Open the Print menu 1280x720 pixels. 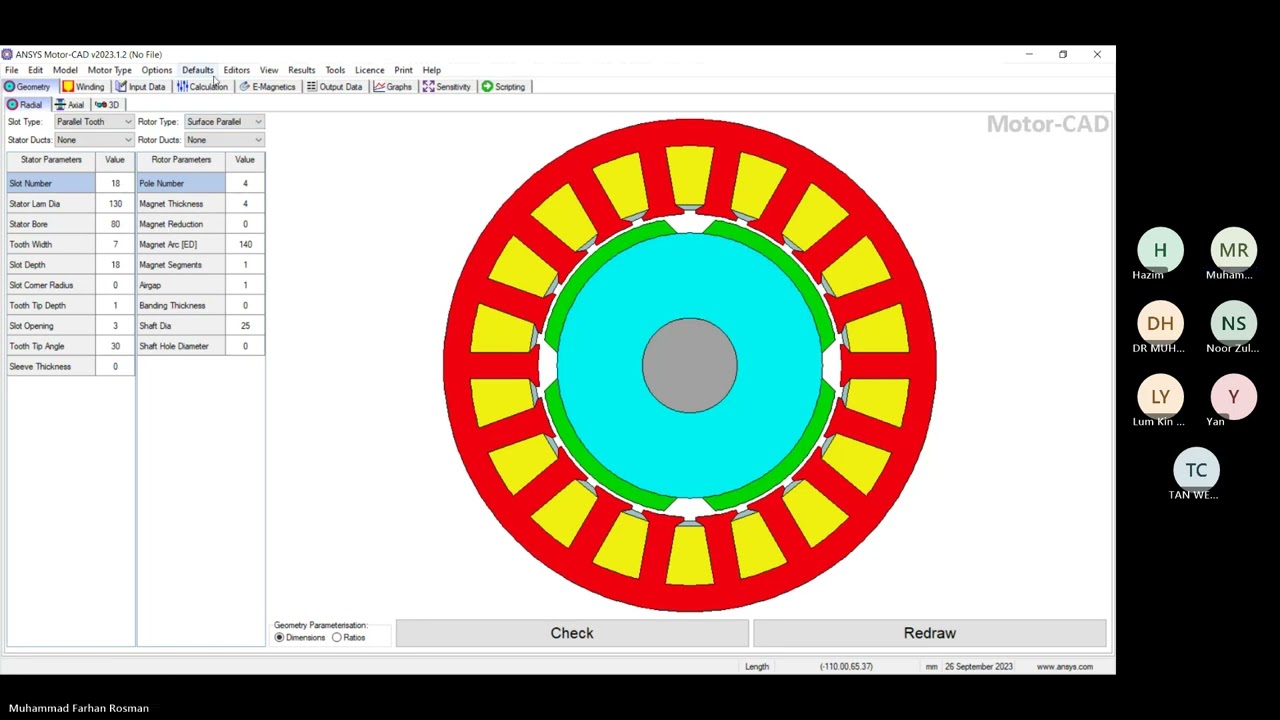point(403,70)
